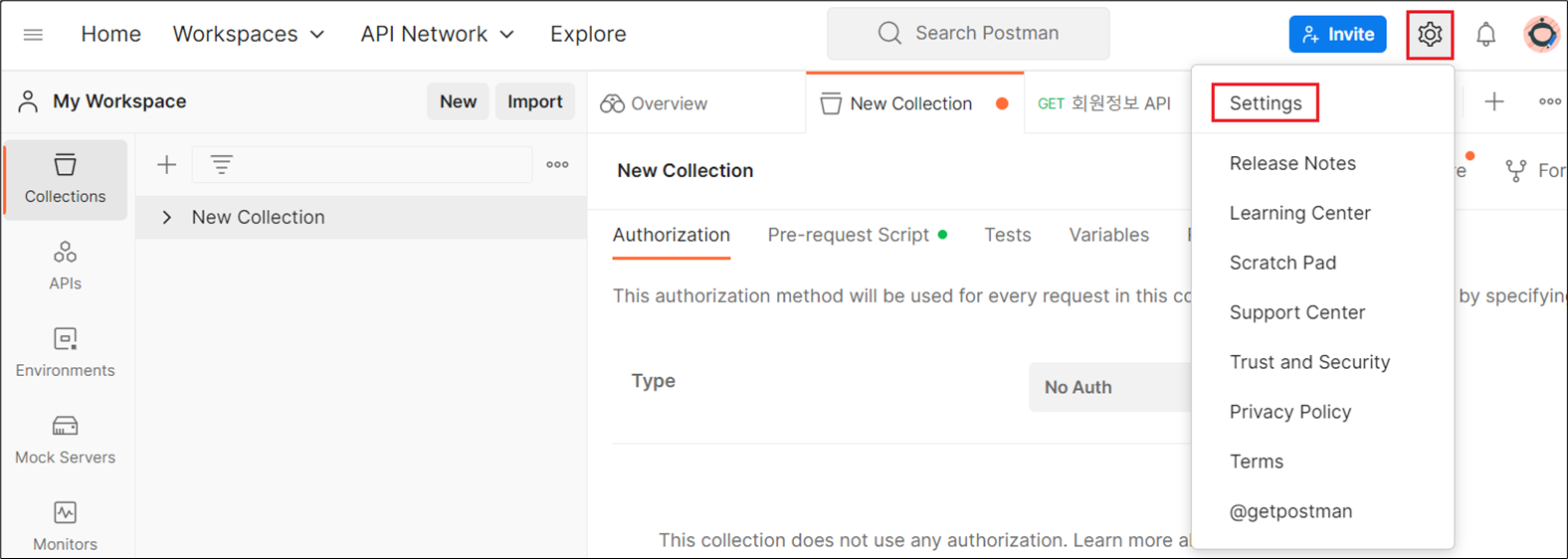
Task: Open the notifications bell icon
Action: pos(1485,35)
